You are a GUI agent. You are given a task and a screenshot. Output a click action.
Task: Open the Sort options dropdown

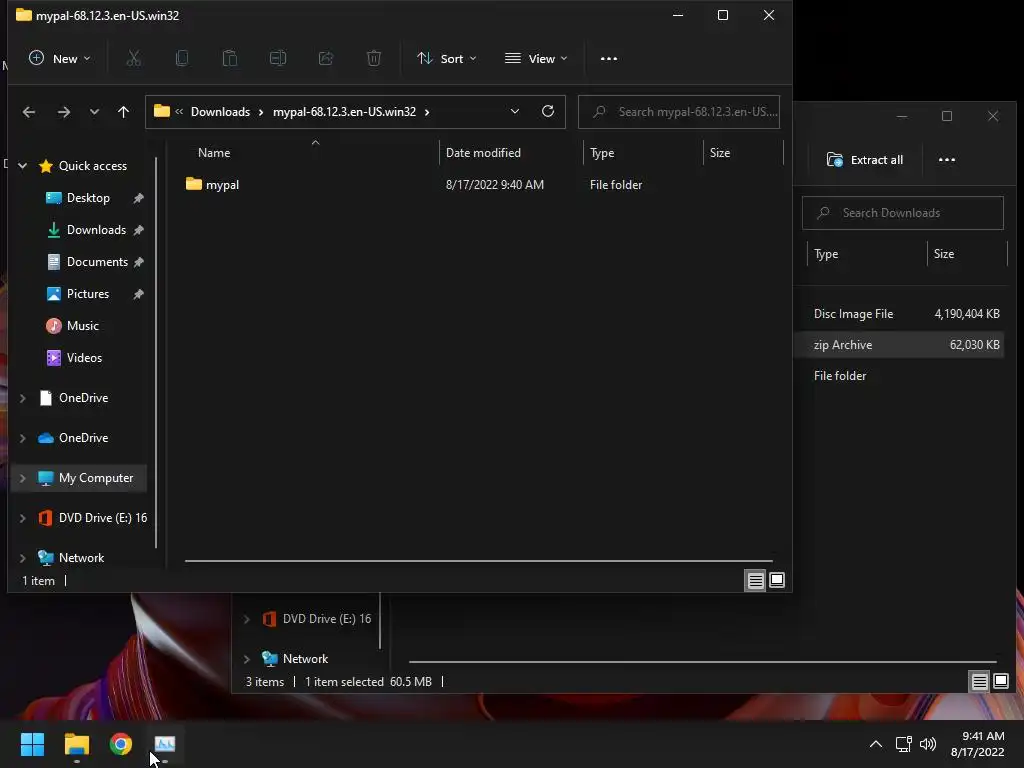[447, 59]
